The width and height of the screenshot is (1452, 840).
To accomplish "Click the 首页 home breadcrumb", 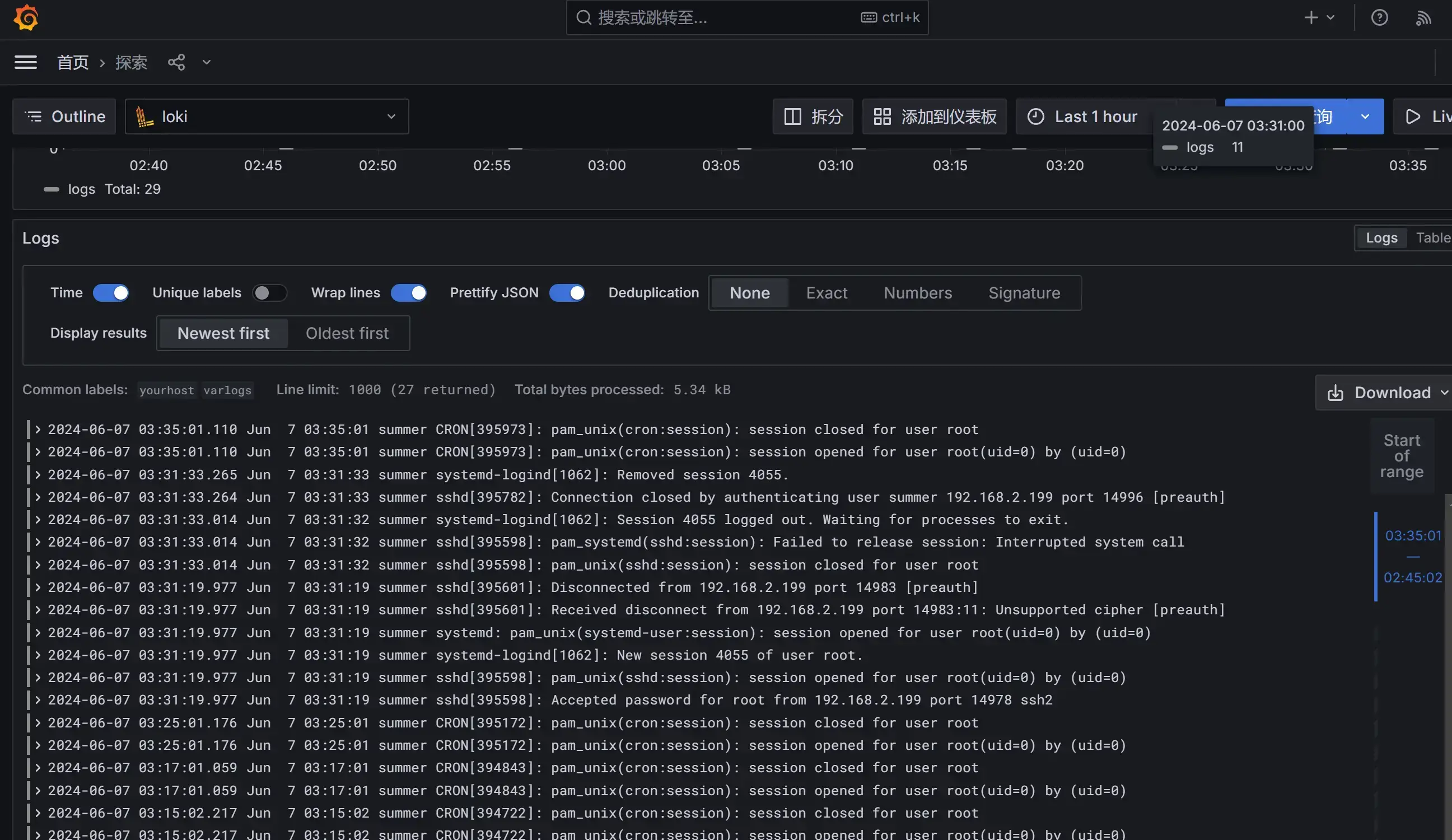I will click(x=73, y=62).
